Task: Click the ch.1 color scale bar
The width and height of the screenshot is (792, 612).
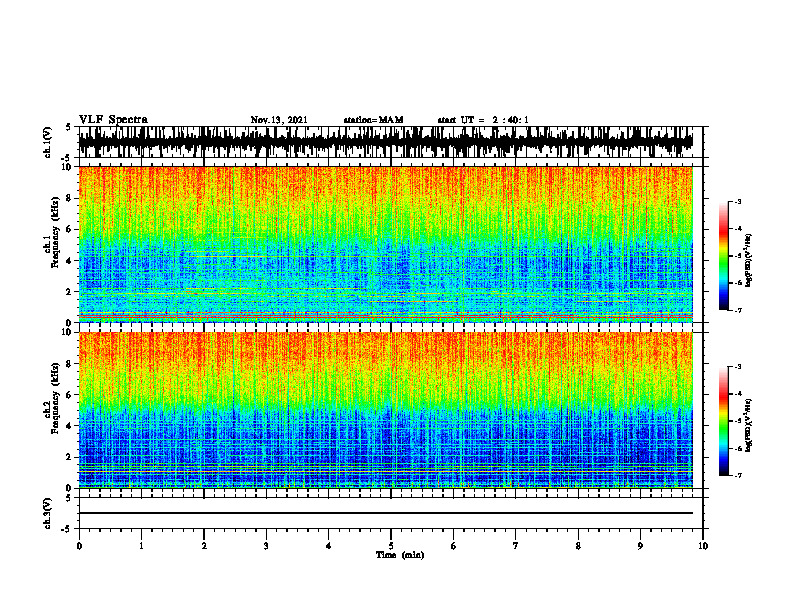Action: click(x=723, y=256)
